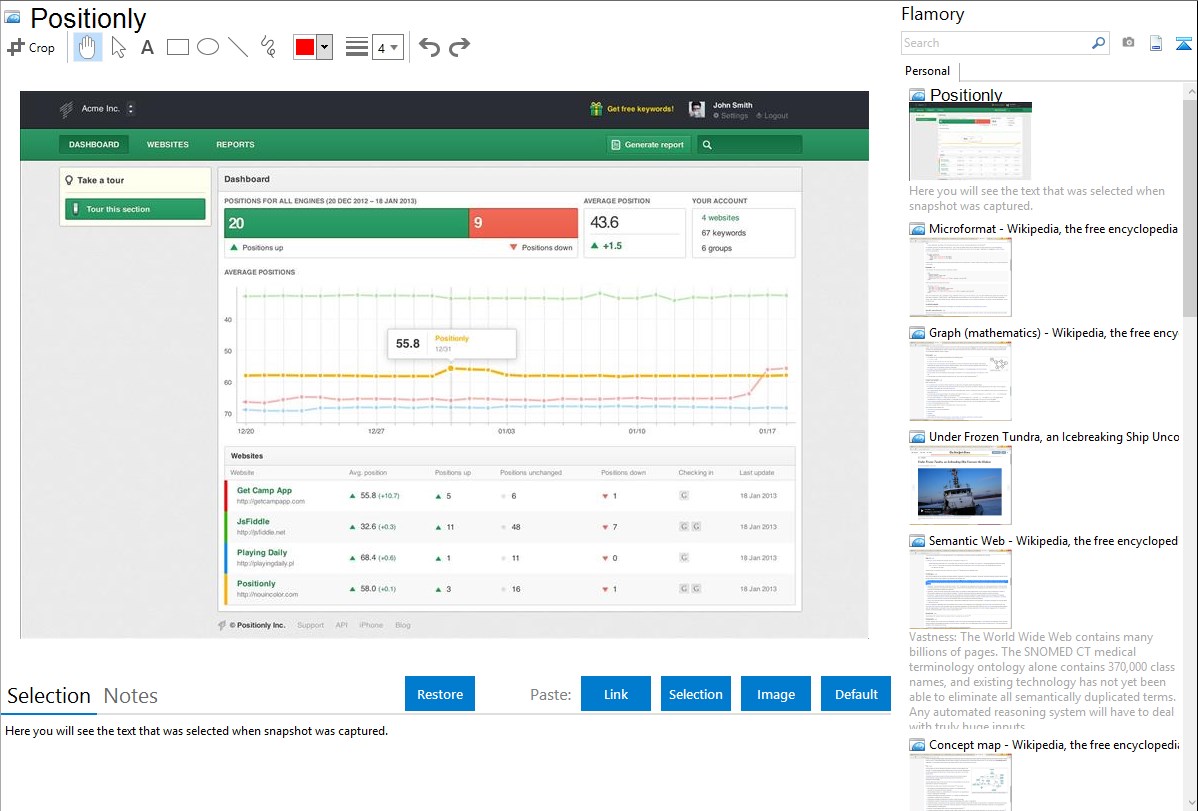Click the blue collapse-to-top arrow icon
1198x811 pixels.
(1183, 43)
